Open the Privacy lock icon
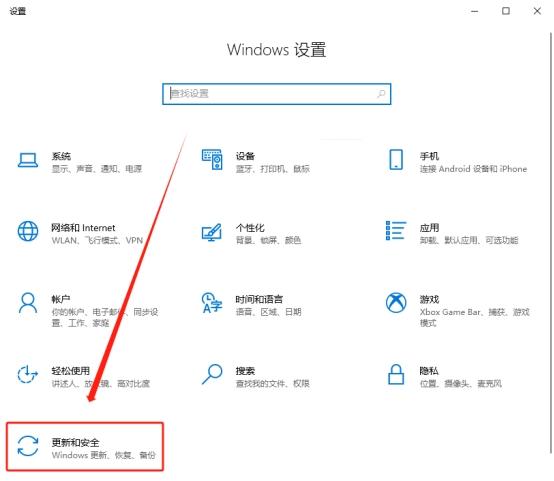The image size is (554, 481). pos(396,374)
